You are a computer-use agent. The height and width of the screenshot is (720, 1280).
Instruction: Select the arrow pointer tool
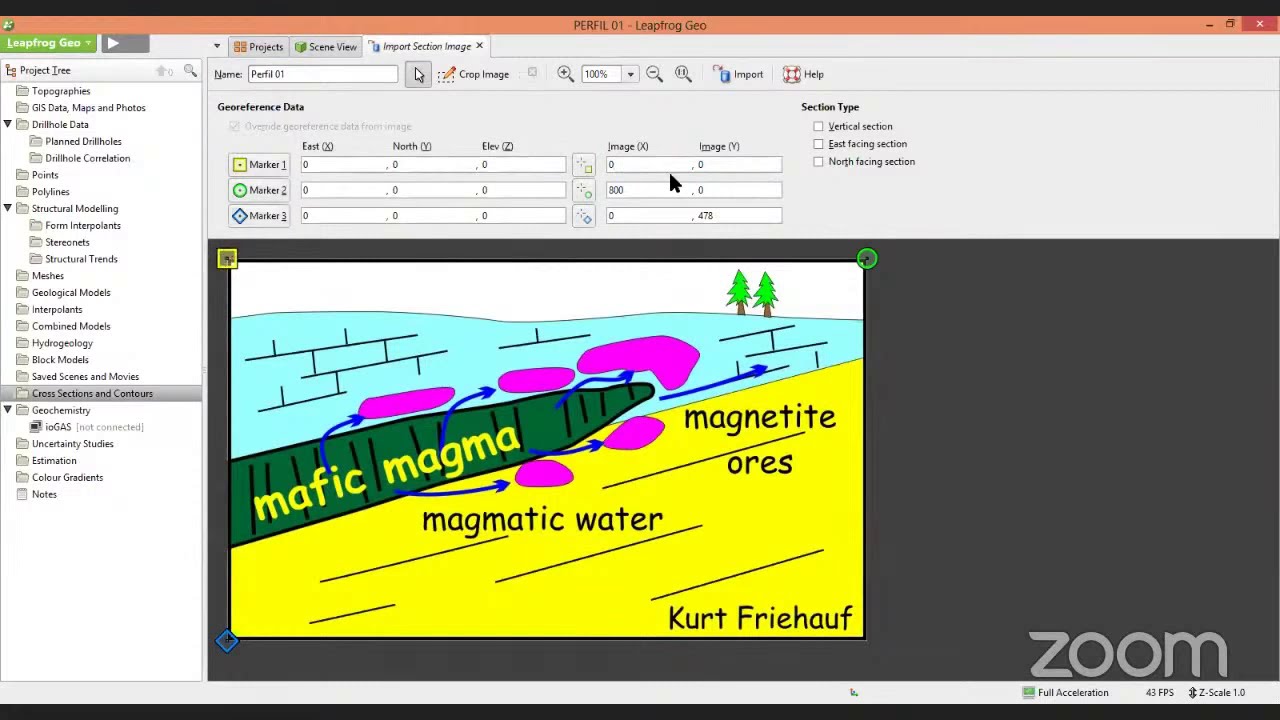(x=418, y=74)
